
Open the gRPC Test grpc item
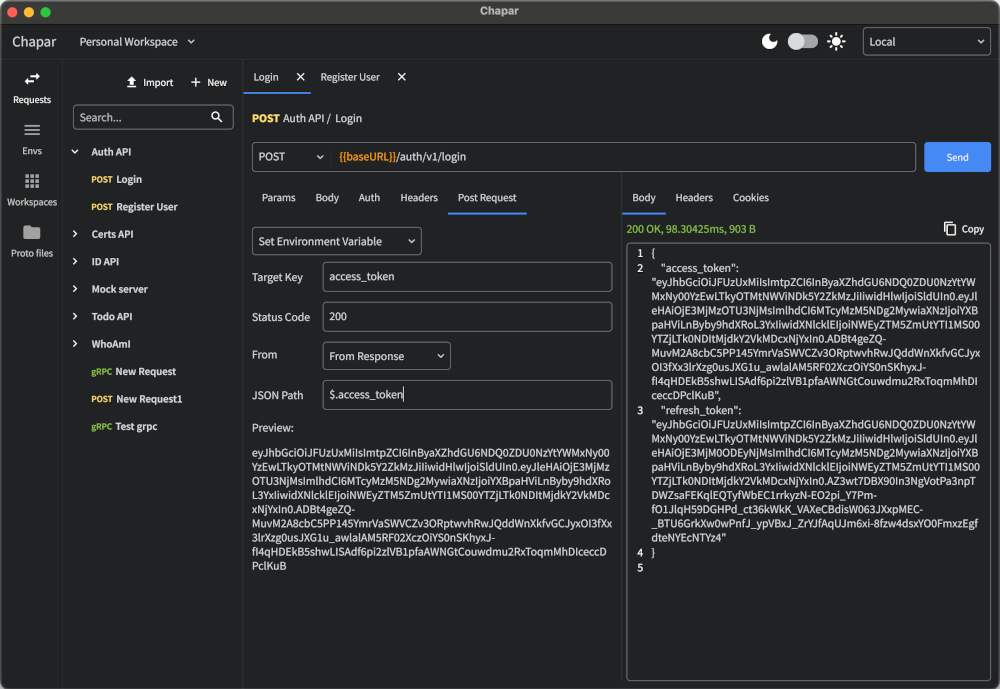pyautogui.click(x=124, y=426)
